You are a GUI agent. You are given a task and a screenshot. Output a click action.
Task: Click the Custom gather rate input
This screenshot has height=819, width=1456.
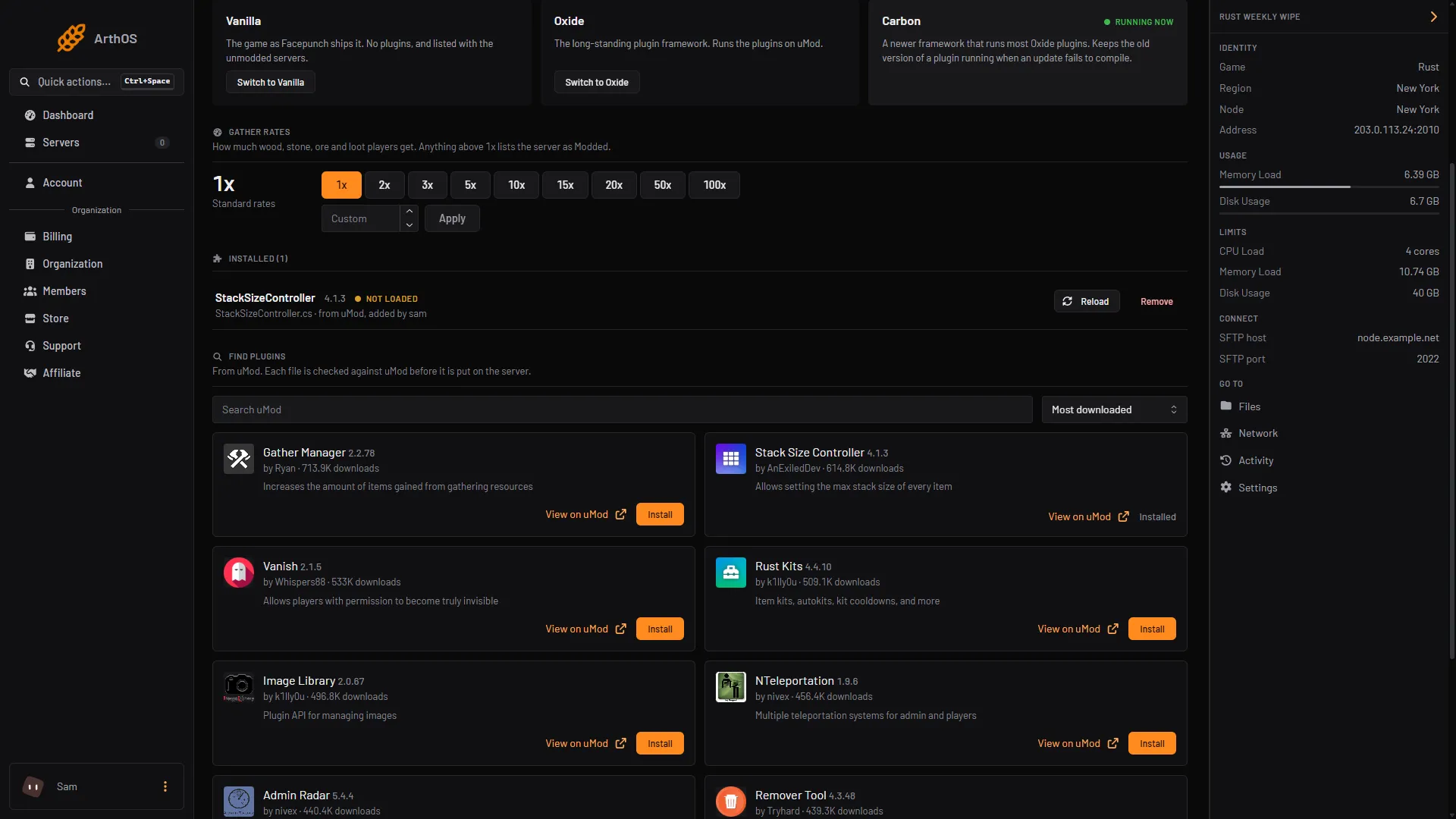pyautogui.click(x=361, y=218)
